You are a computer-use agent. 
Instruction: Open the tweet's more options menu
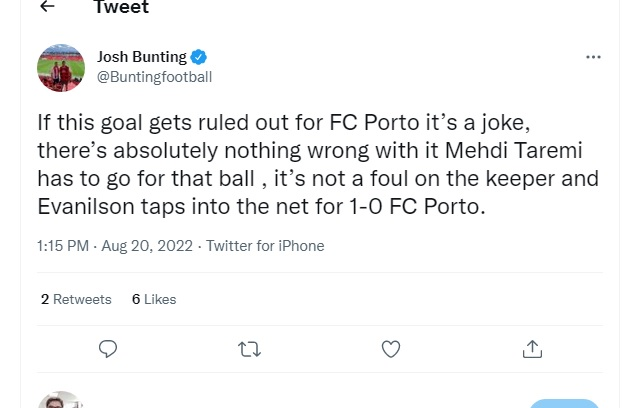[x=593, y=57]
